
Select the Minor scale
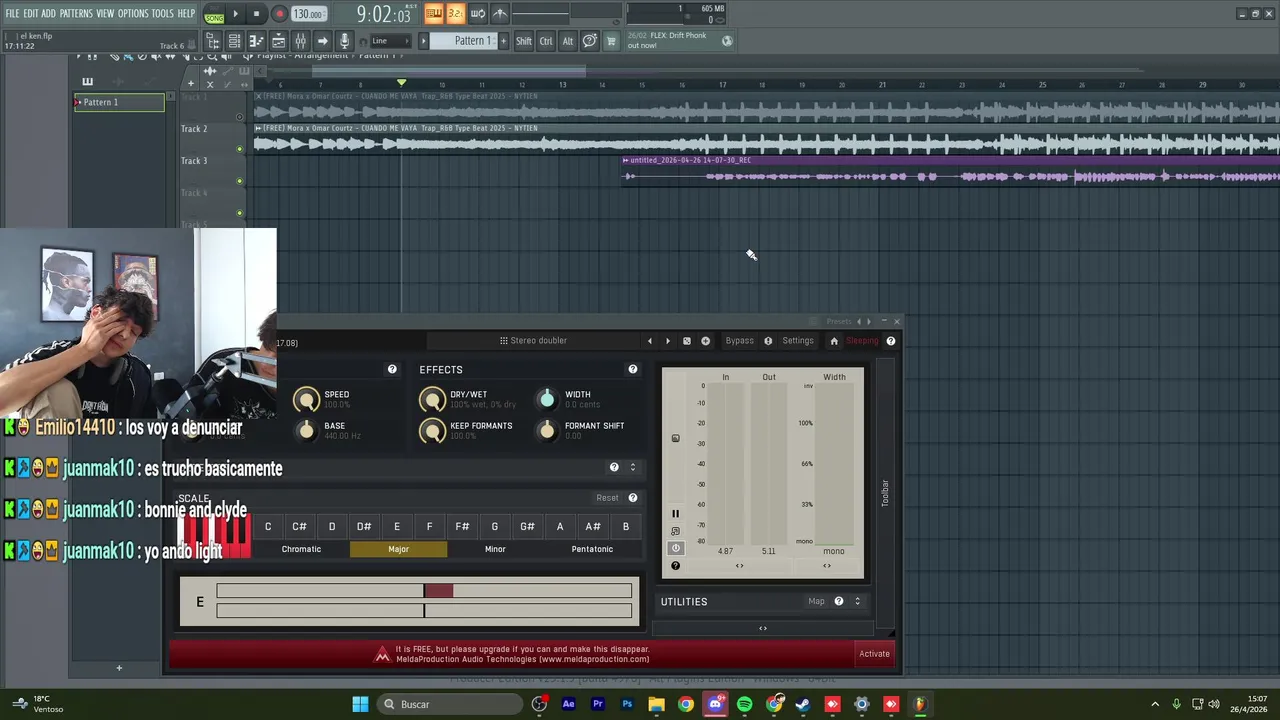click(495, 549)
